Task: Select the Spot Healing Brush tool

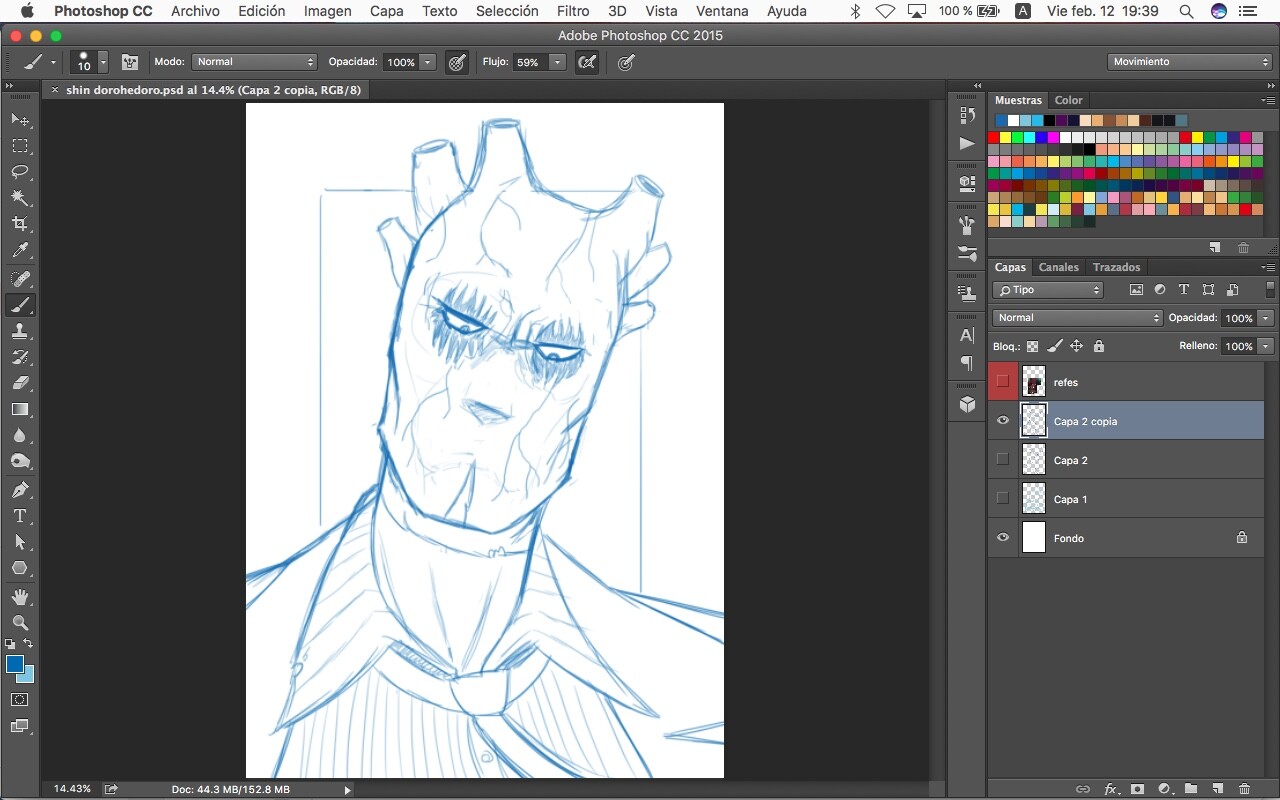Action: (x=20, y=279)
